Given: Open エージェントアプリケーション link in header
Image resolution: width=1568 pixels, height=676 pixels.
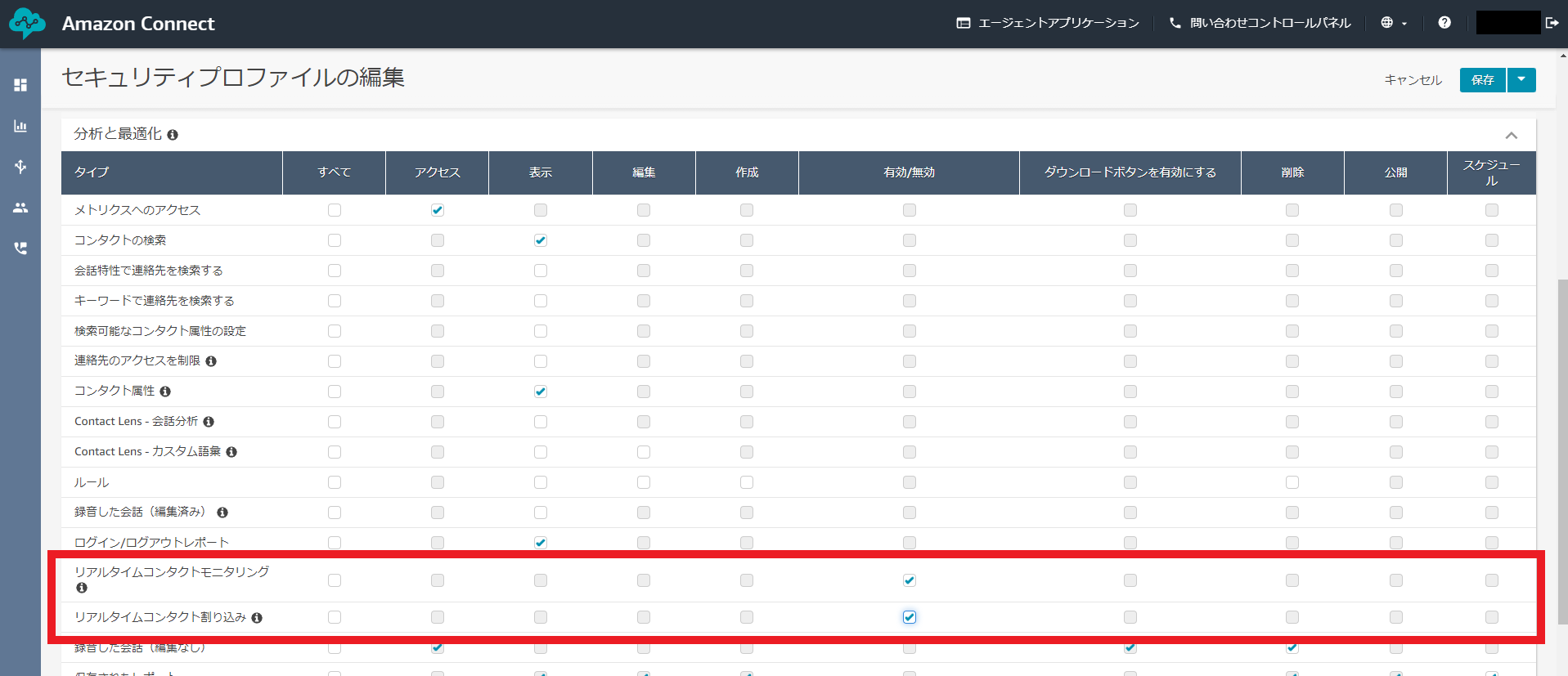Looking at the screenshot, I should point(1048,23).
